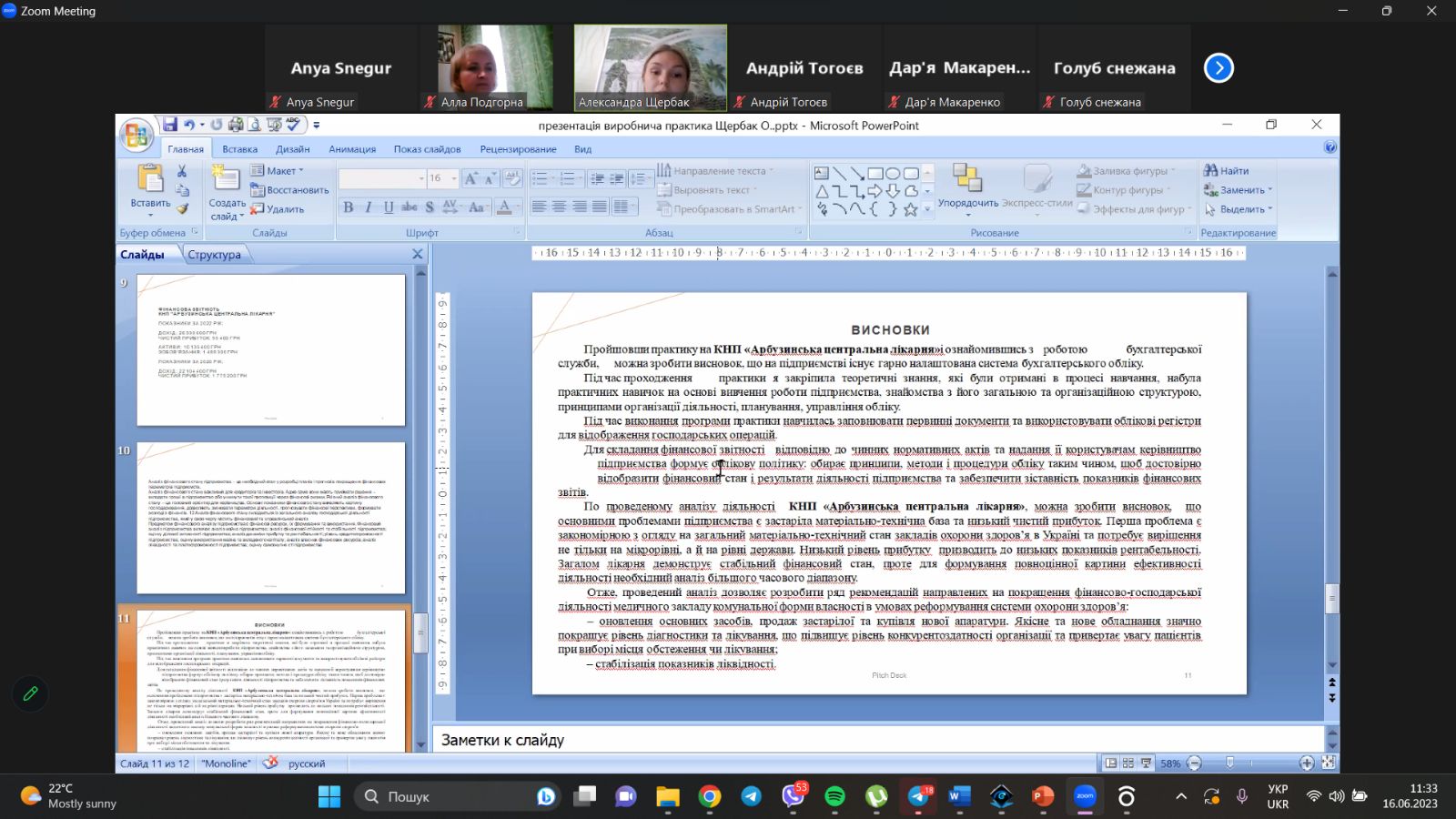Switch to the Структура pane tab
The height and width of the screenshot is (819, 1456).
[x=214, y=255]
